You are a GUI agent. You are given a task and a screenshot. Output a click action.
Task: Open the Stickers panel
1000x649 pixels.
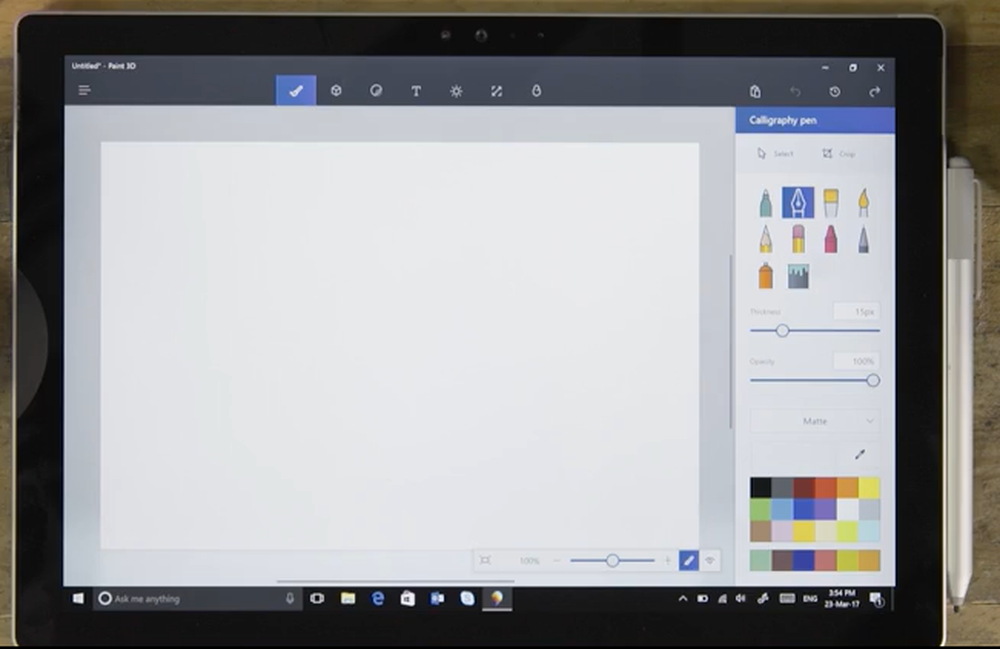375,91
